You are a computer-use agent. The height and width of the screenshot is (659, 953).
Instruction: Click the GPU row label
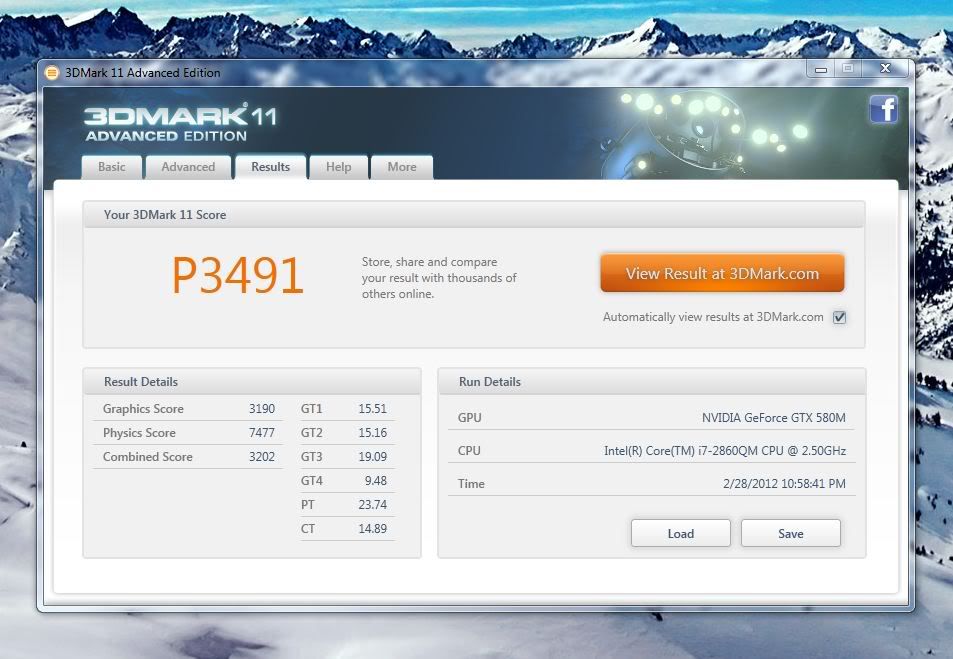[x=469, y=418]
